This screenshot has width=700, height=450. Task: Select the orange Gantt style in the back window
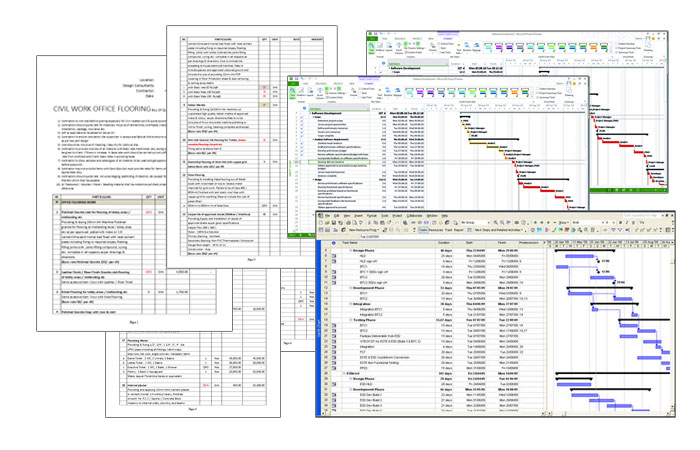(594, 47)
